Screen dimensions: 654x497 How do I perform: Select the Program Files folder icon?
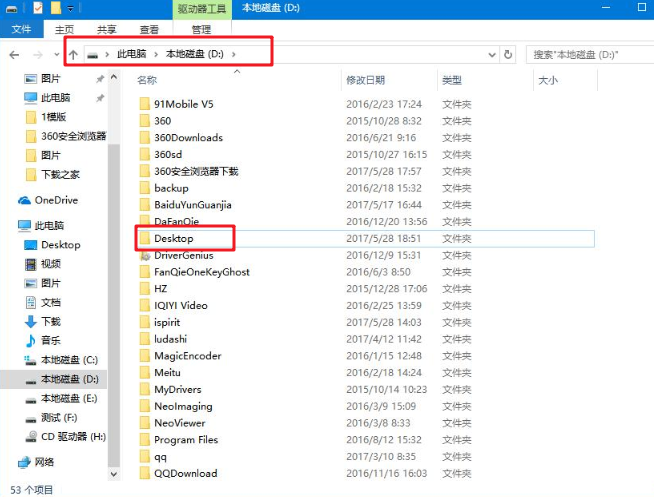(145, 439)
